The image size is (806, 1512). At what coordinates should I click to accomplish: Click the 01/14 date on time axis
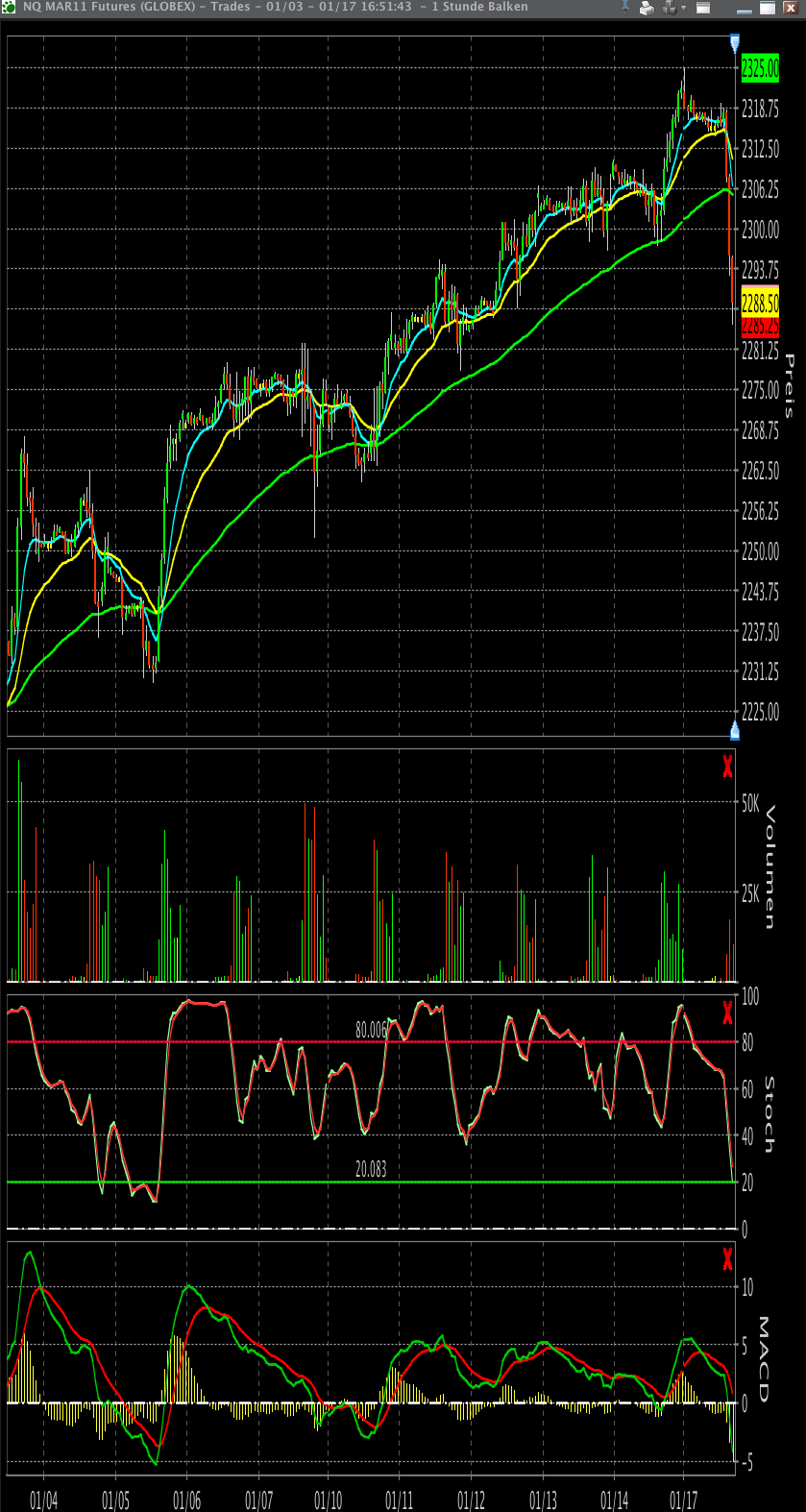(614, 1500)
